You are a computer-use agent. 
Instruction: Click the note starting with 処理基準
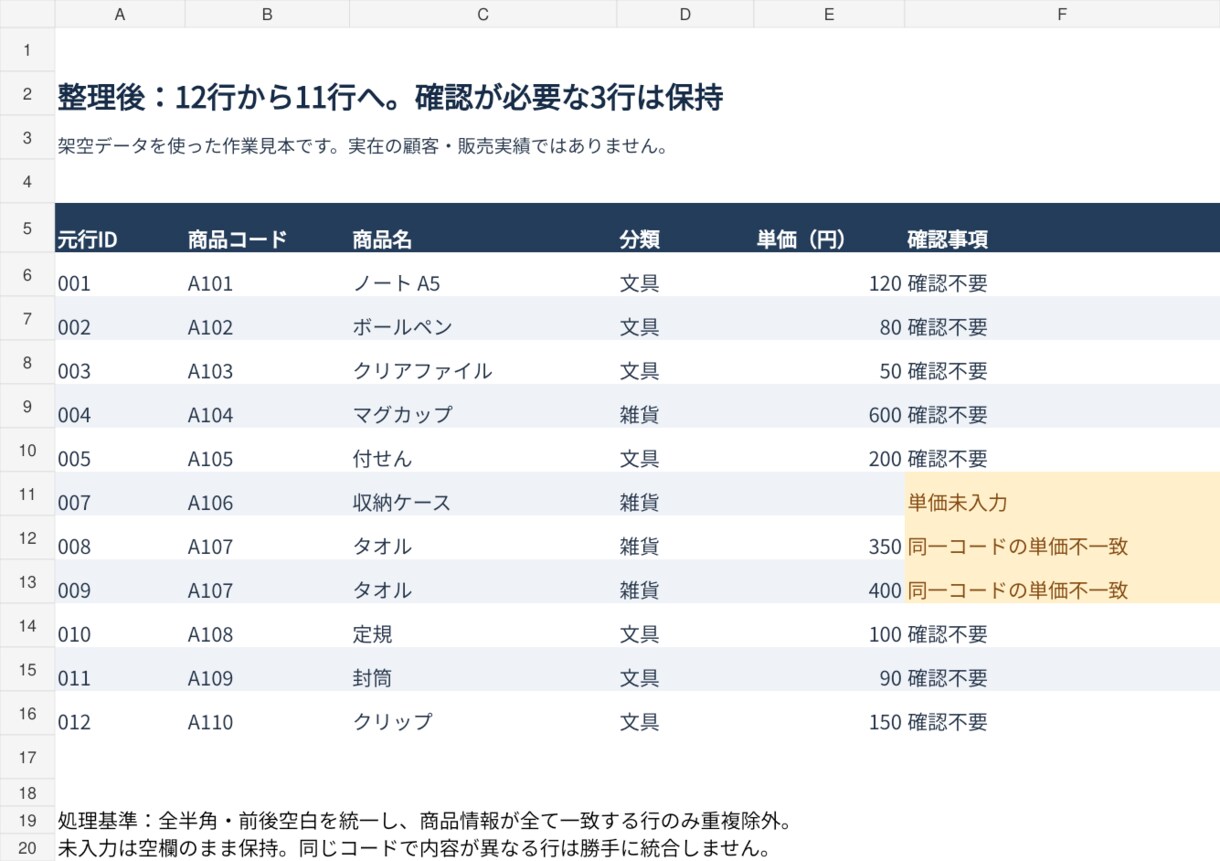[x=426, y=822]
